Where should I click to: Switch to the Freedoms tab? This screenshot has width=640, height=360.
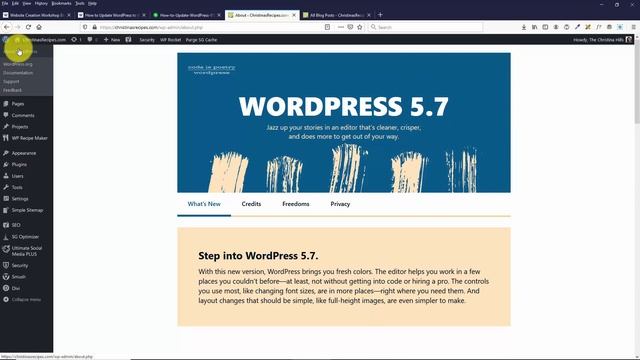(x=296, y=204)
